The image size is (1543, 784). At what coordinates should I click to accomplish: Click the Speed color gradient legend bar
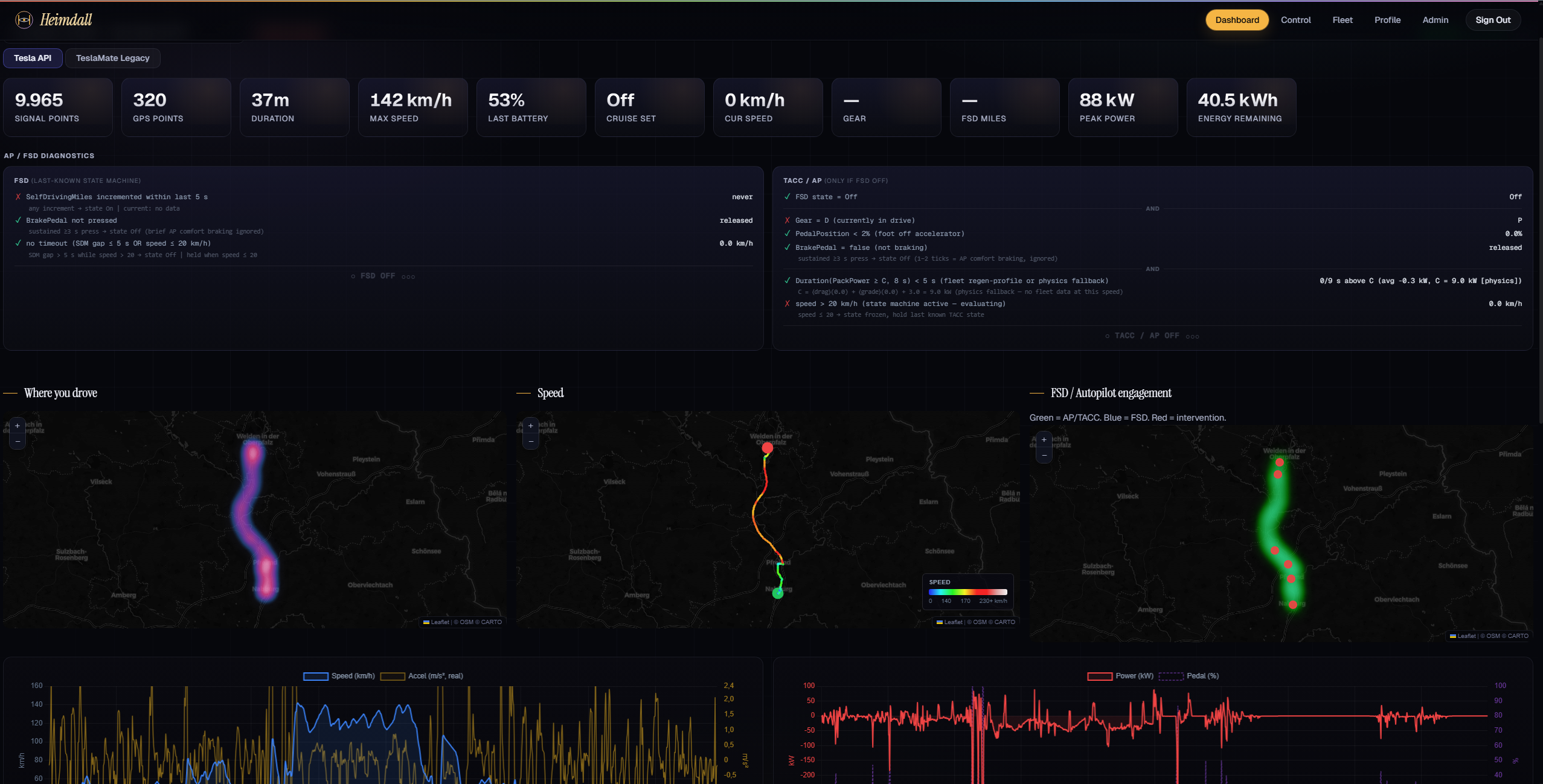click(x=967, y=592)
